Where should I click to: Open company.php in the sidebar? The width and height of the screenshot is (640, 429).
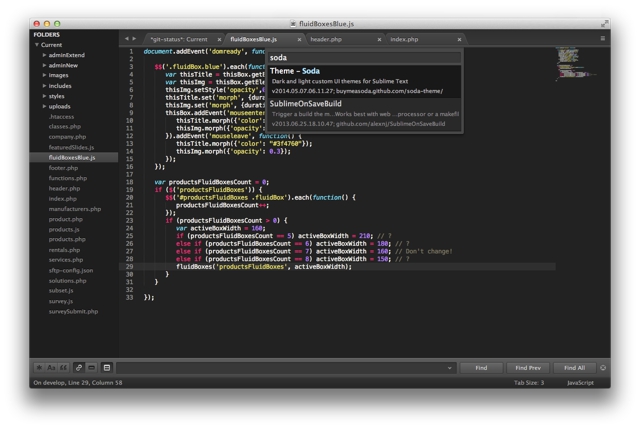67,137
